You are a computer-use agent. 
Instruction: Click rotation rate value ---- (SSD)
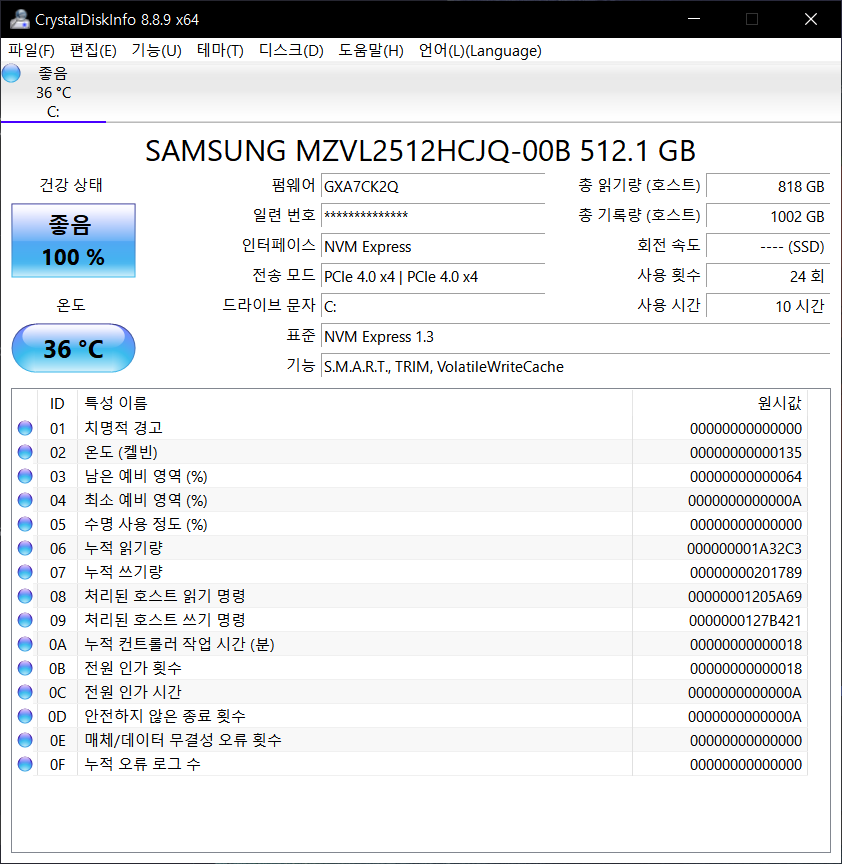(768, 246)
